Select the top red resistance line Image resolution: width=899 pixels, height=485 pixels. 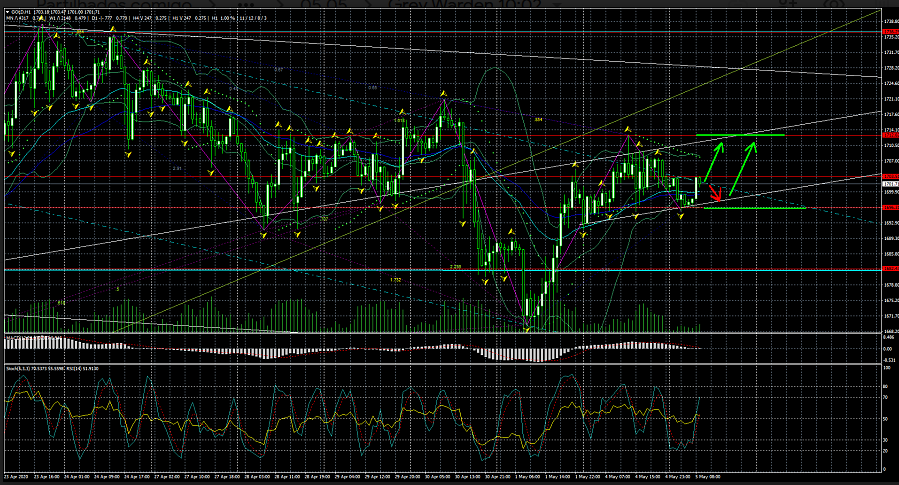coord(400,32)
